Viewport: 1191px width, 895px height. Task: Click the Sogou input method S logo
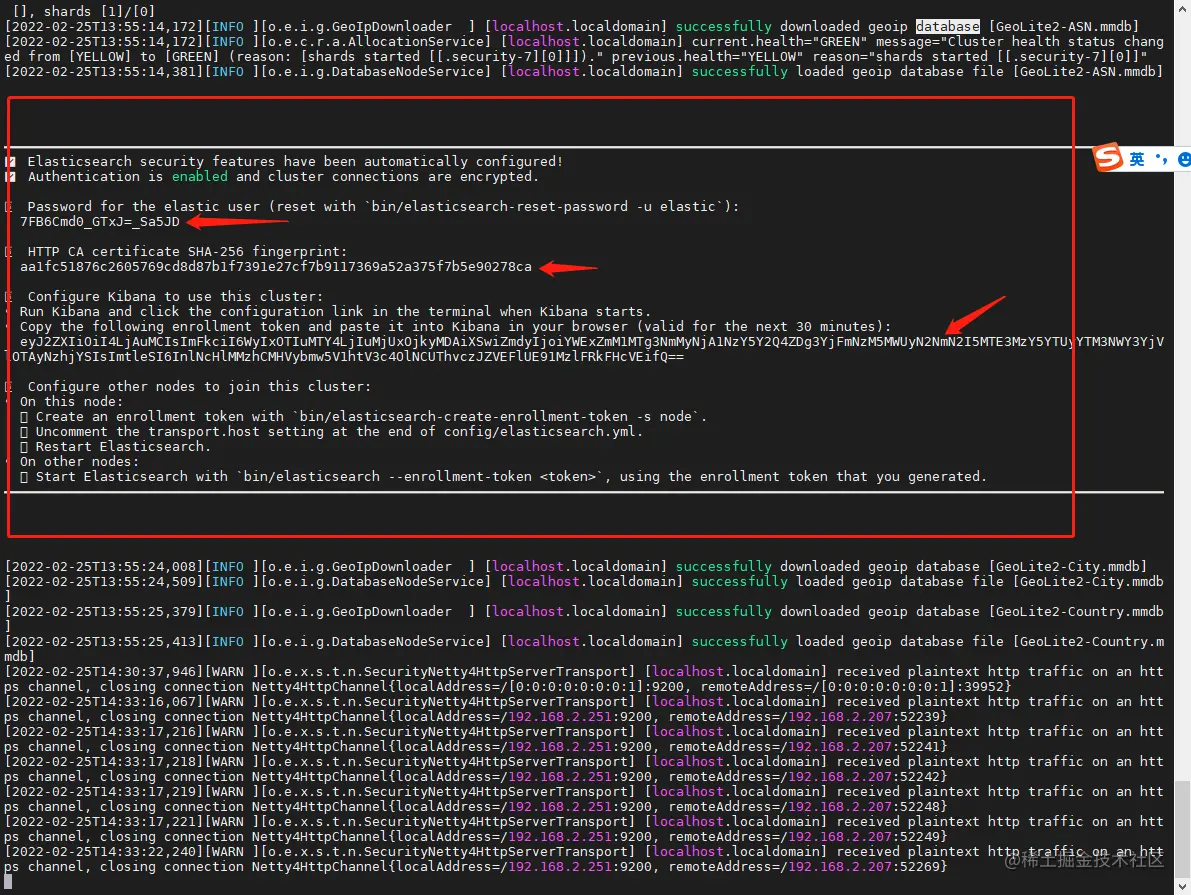tap(1108, 157)
